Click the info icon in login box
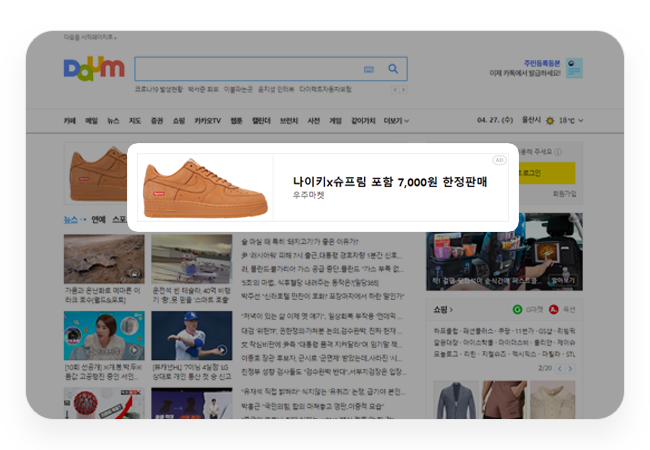 point(558,152)
